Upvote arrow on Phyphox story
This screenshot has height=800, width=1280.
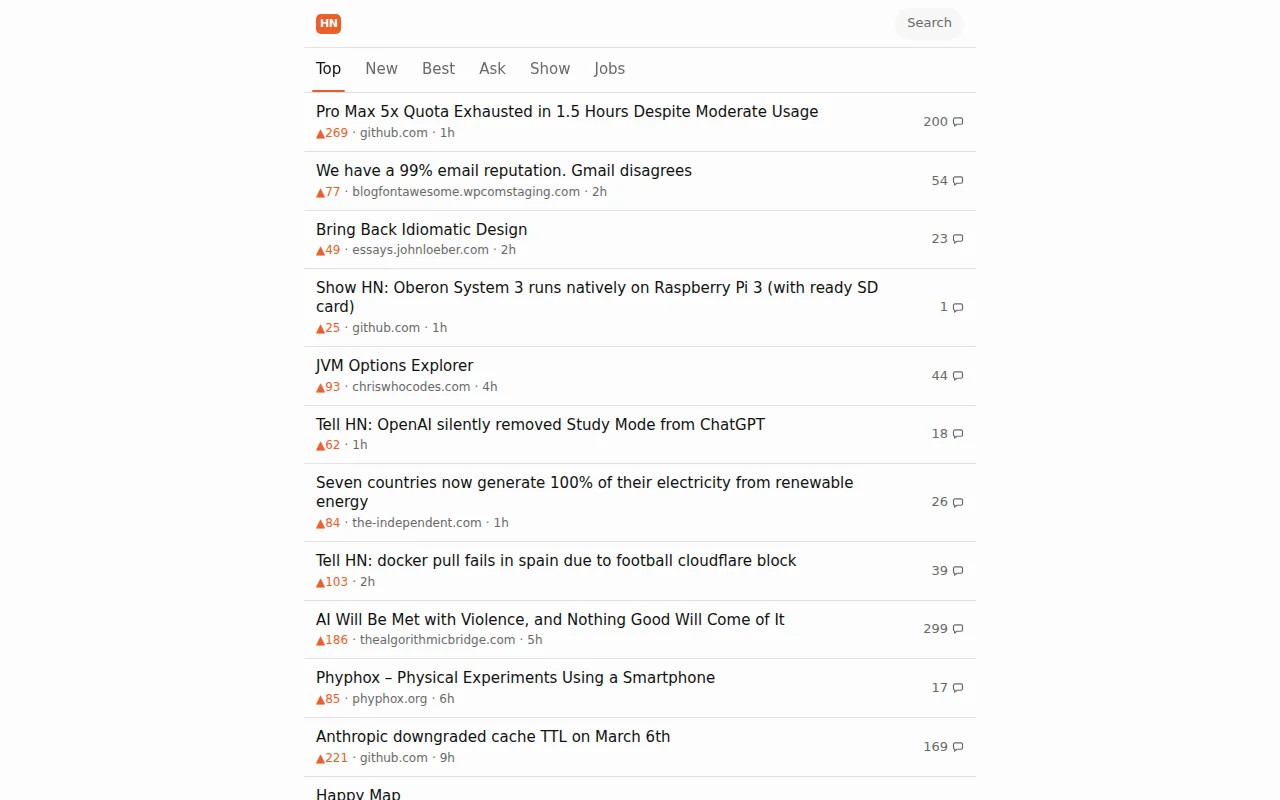click(321, 699)
